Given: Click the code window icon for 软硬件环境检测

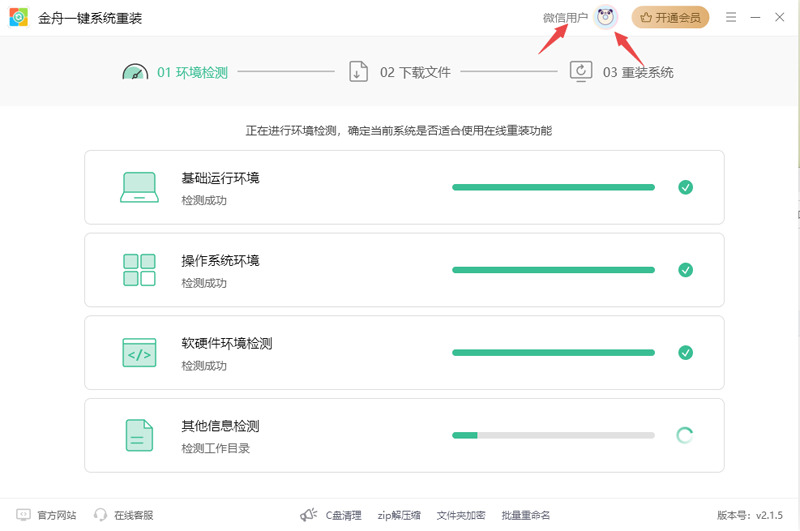Looking at the screenshot, I should pyautogui.click(x=139, y=352).
